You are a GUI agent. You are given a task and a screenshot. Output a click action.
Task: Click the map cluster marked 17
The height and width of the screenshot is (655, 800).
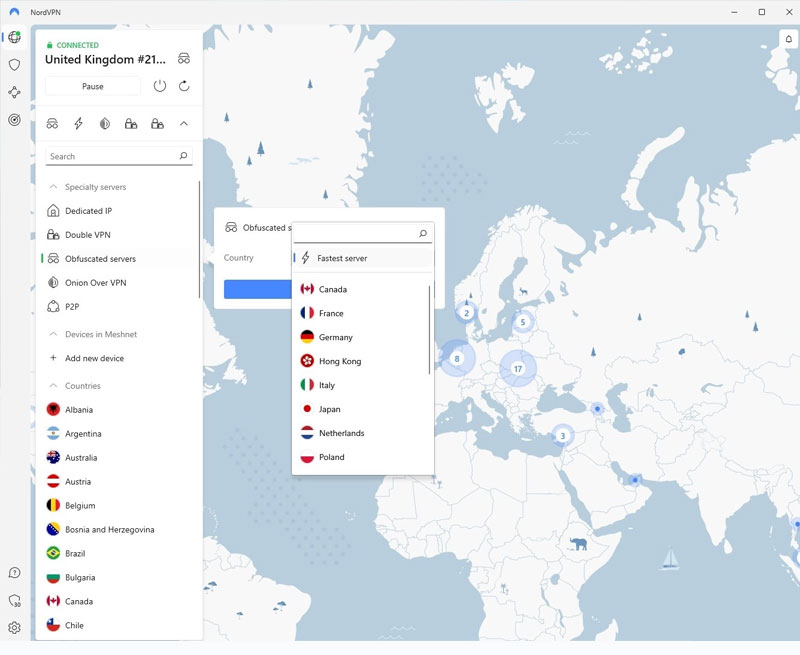pos(518,368)
